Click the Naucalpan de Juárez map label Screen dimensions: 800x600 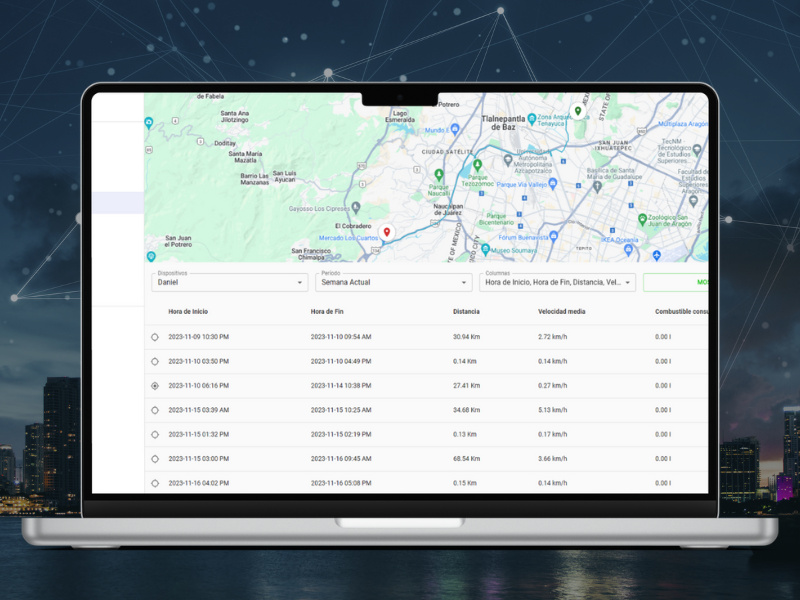[448, 210]
